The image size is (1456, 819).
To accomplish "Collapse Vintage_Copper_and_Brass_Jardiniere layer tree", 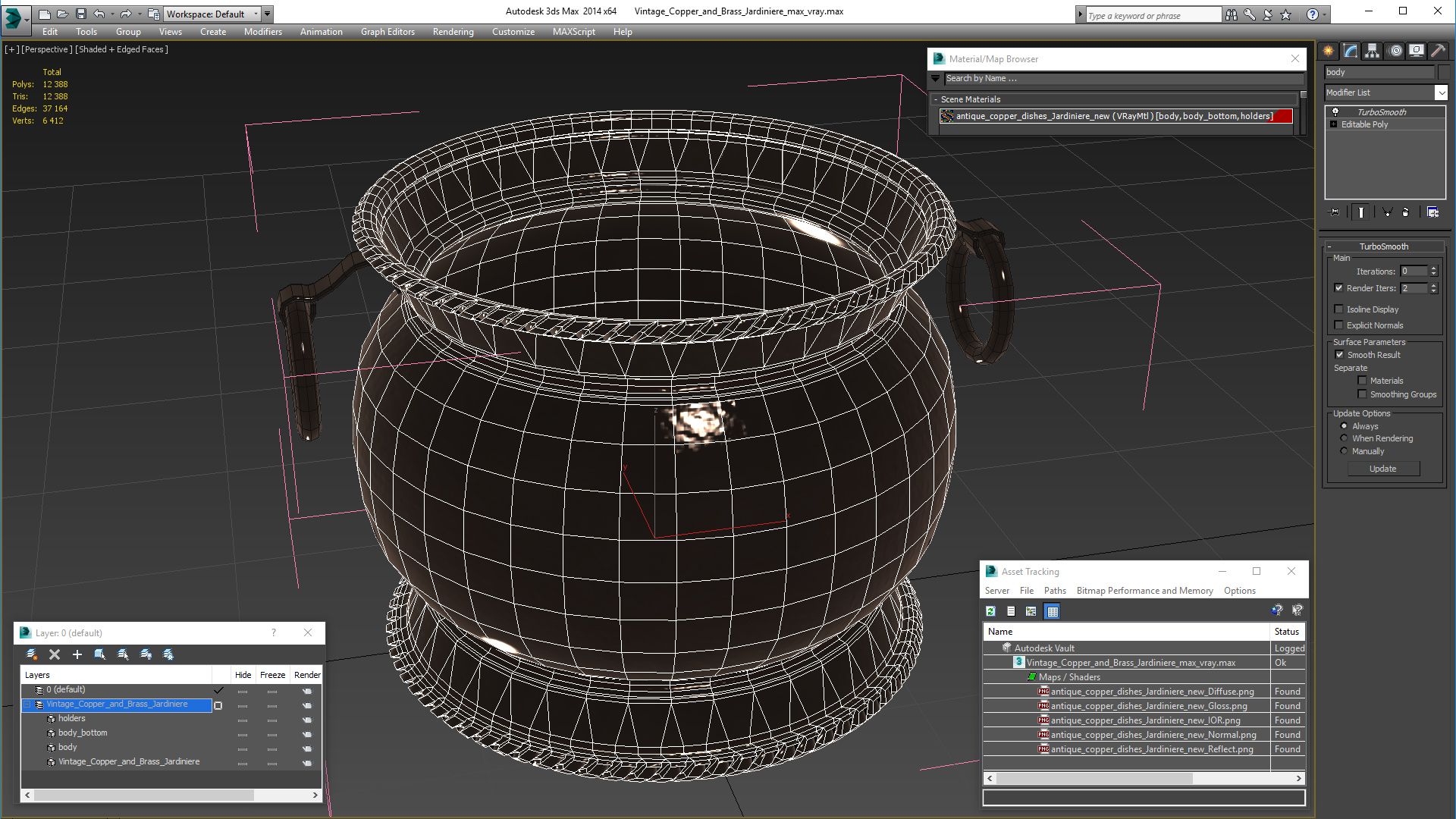I will [x=27, y=704].
